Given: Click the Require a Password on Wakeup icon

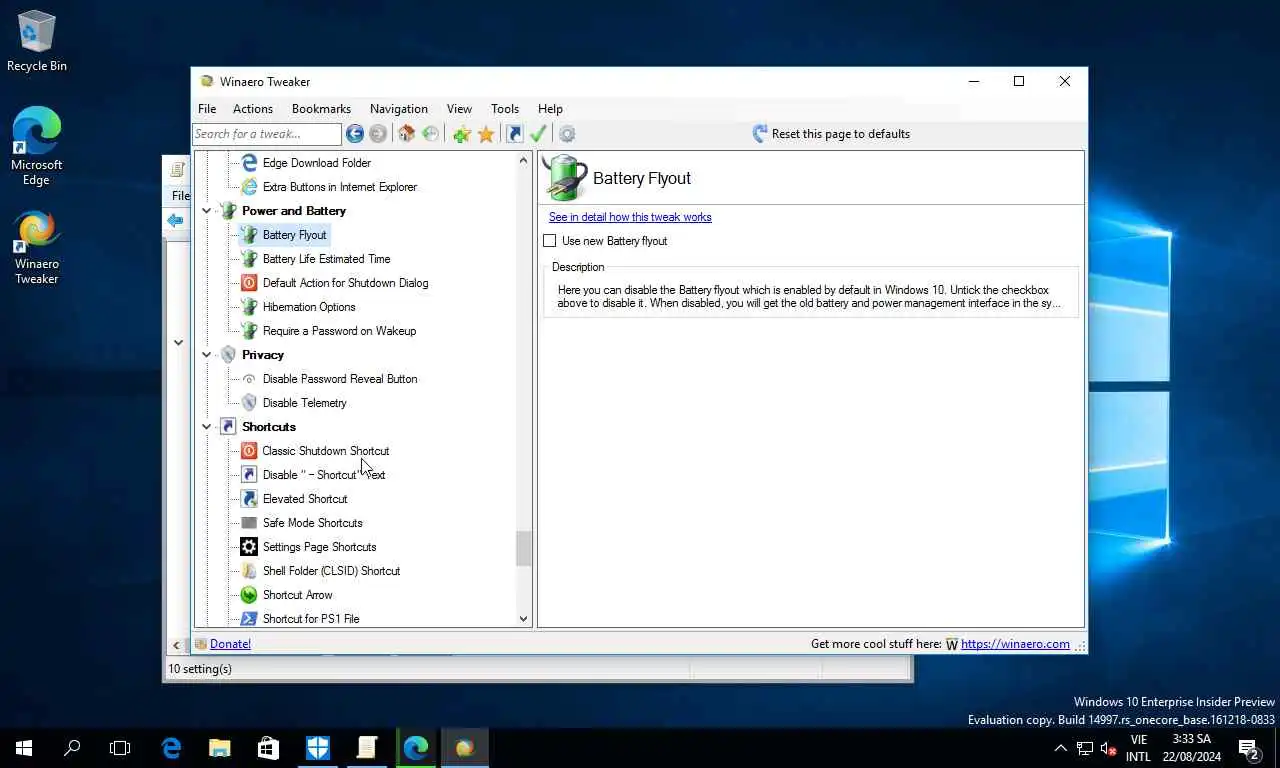Looking at the screenshot, I should click(x=249, y=331).
